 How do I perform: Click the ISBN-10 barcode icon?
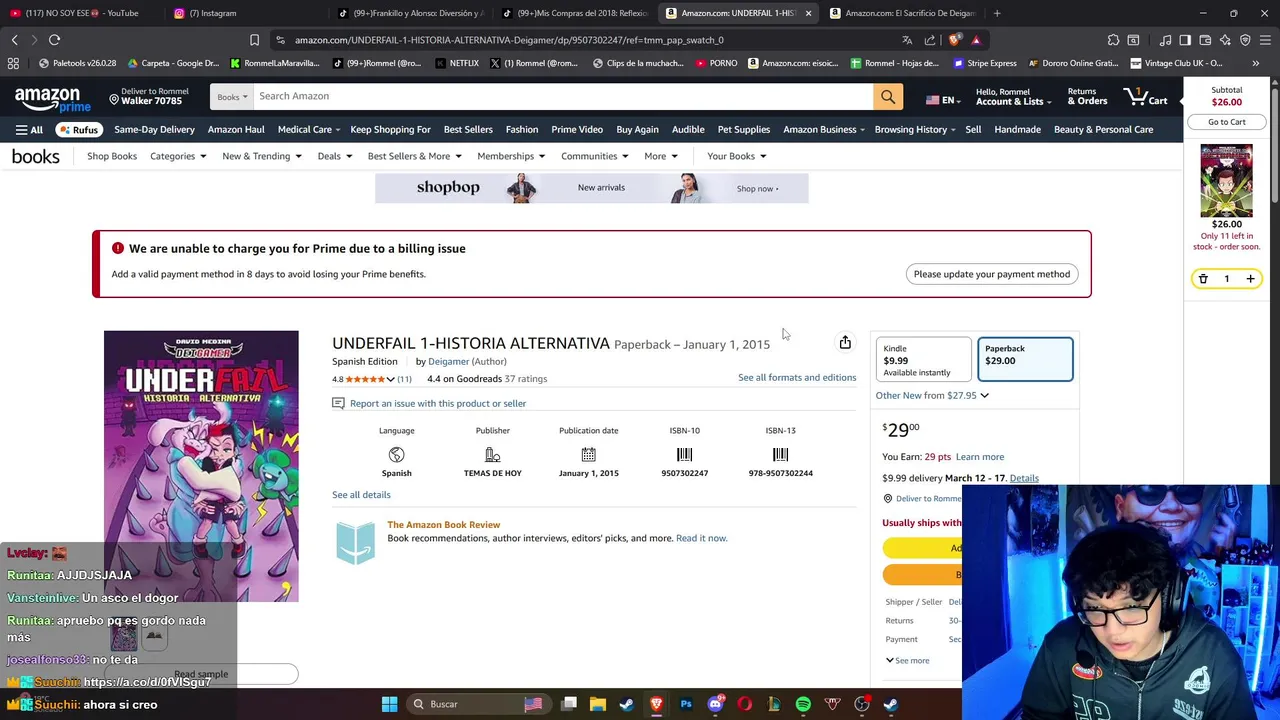(684, 455)
